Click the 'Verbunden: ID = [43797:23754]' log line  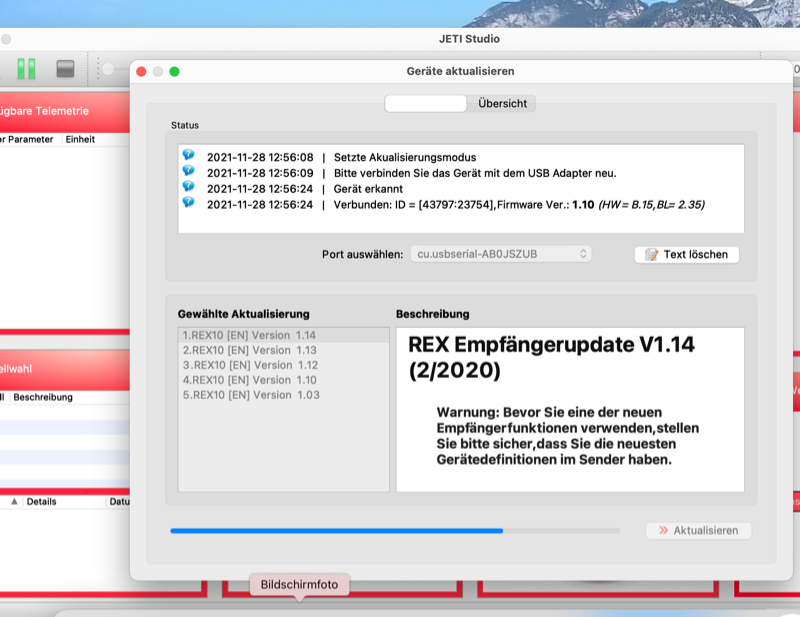point(456,205)
